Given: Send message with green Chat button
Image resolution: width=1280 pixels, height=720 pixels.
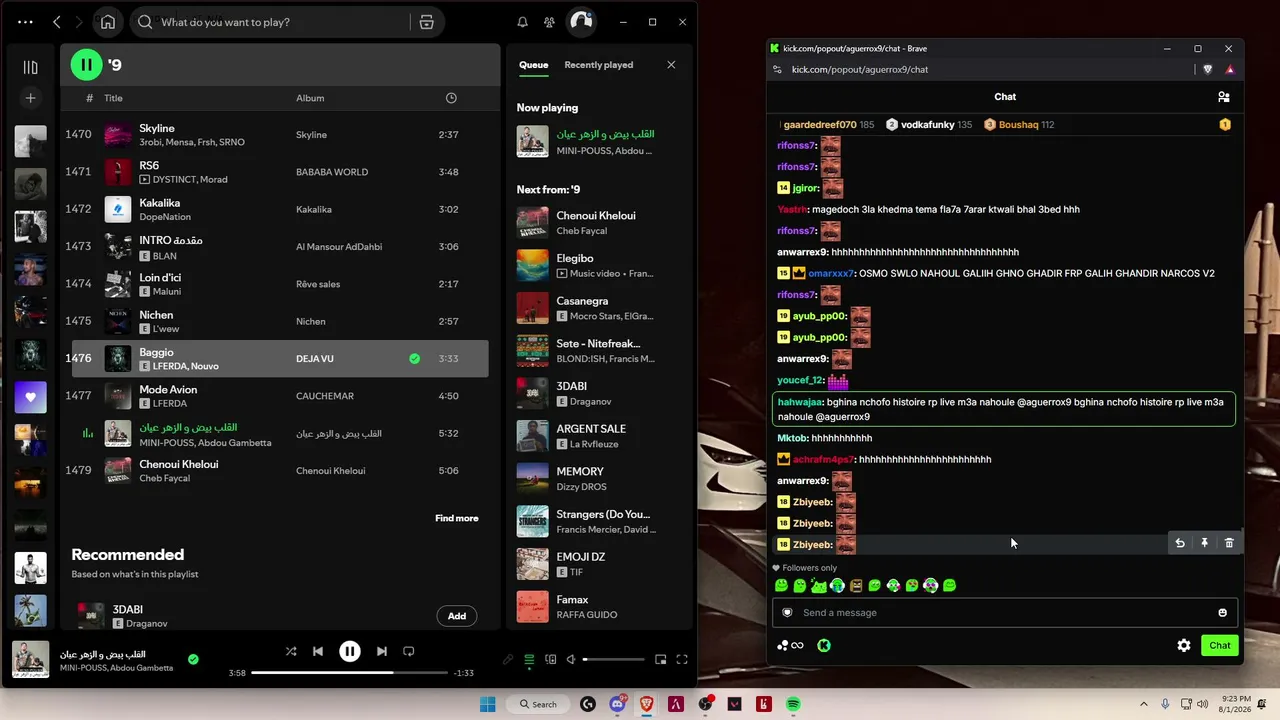Looking at the screenshot, I should coord(1220,645).
